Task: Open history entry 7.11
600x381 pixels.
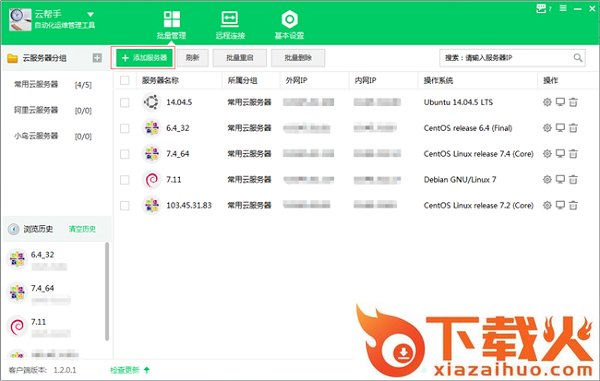Action: click(x=54, y=327)
